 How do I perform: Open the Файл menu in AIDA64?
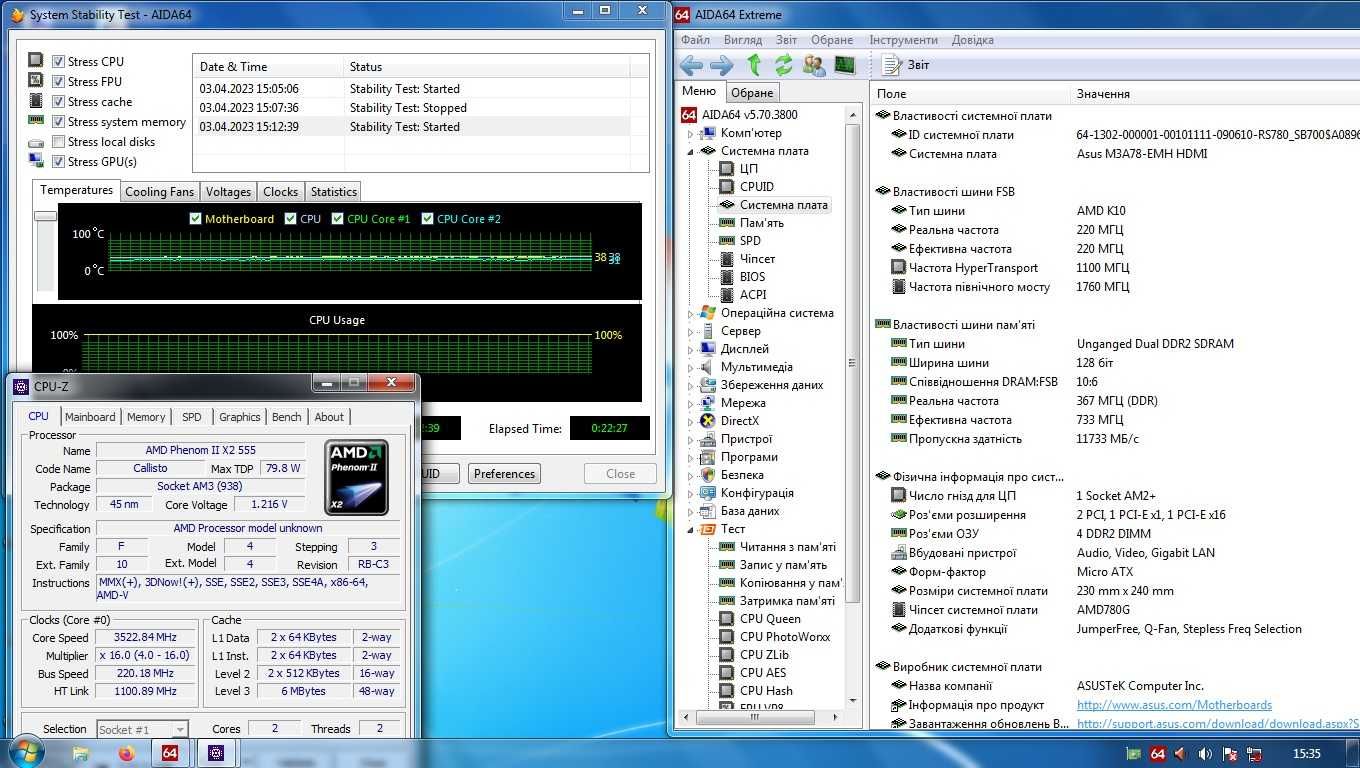point(696,40)
